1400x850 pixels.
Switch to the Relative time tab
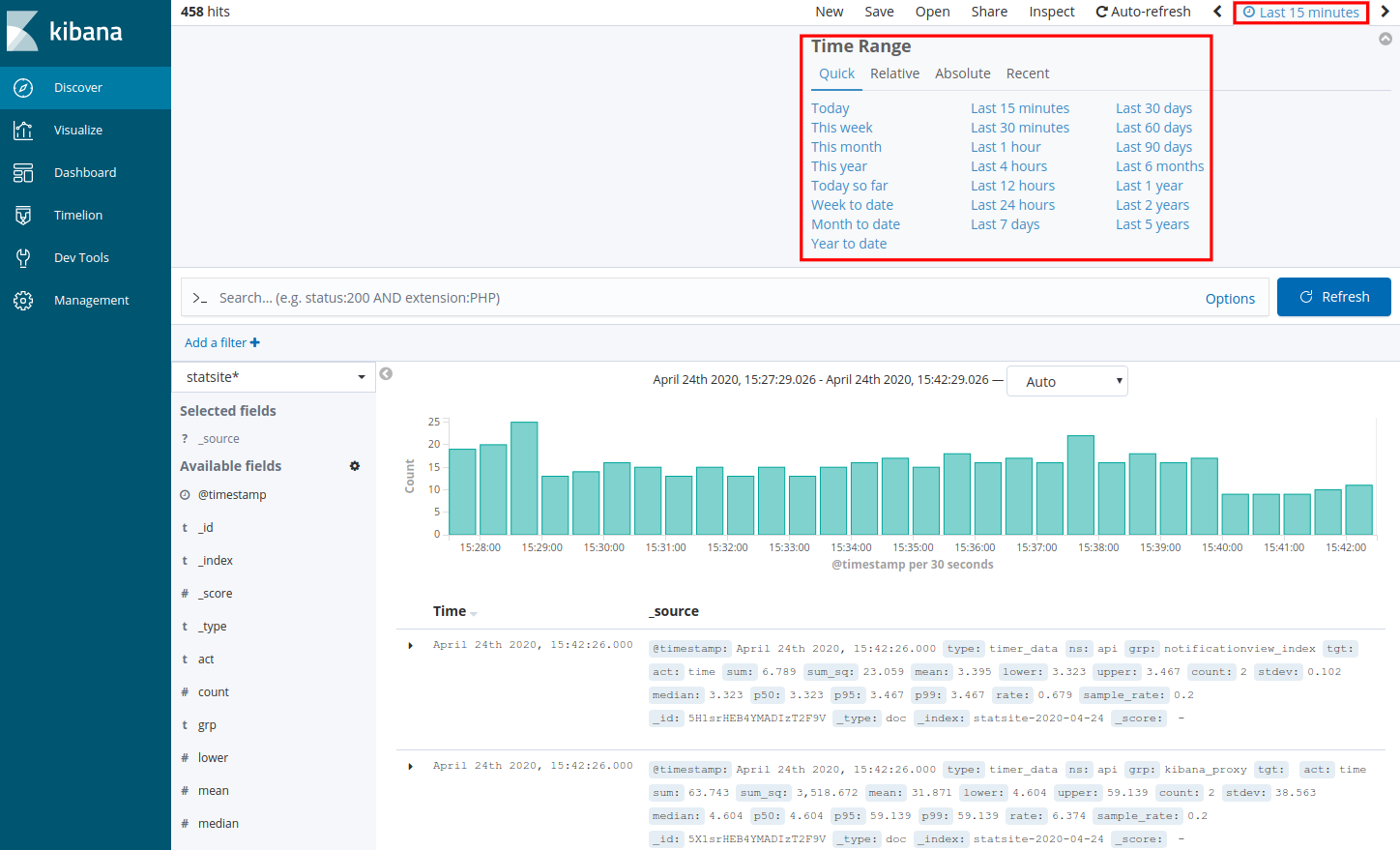(894, 73)
